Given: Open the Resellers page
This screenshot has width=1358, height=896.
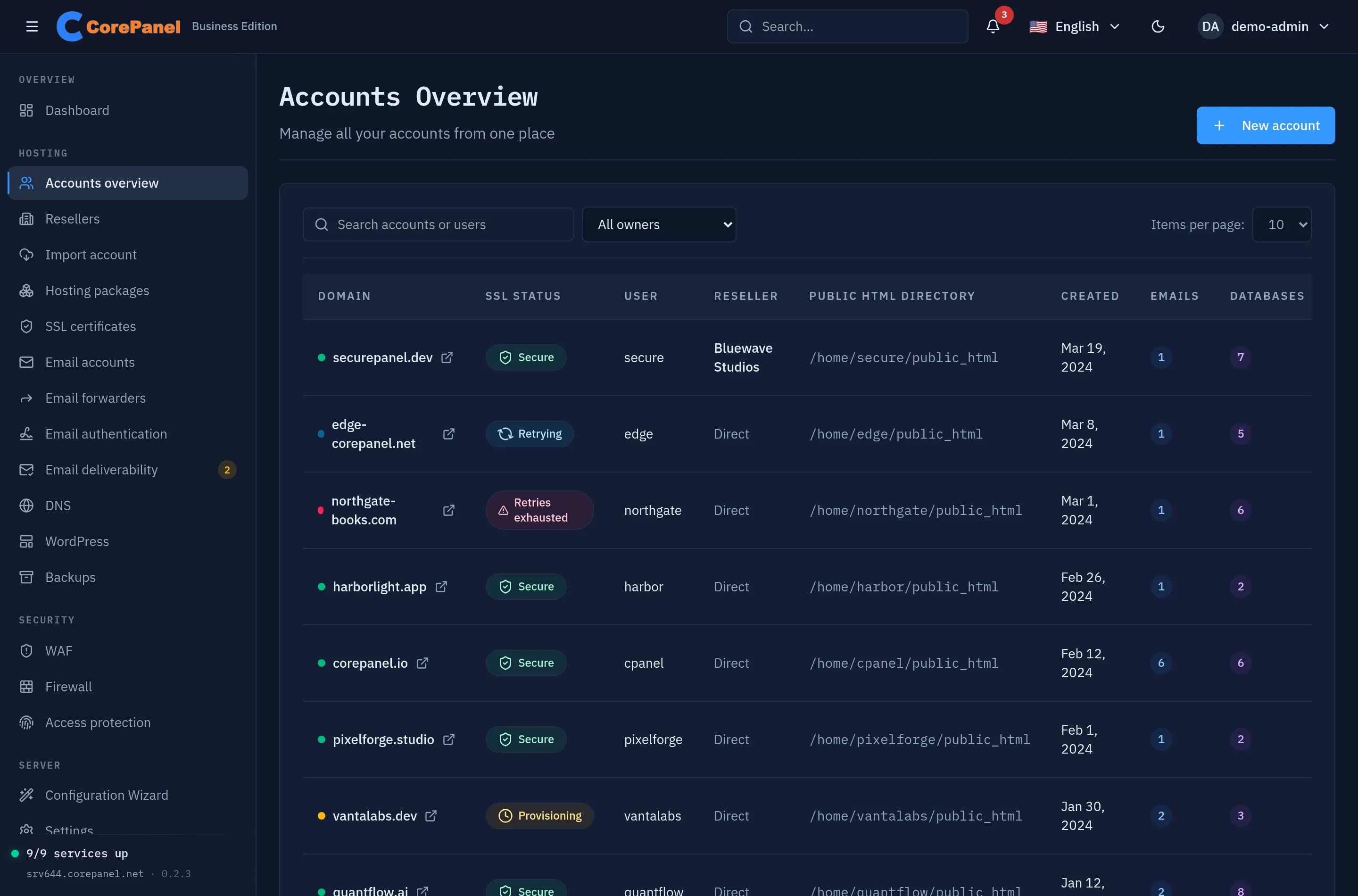Looking at the screenshot, I should 128,219.
